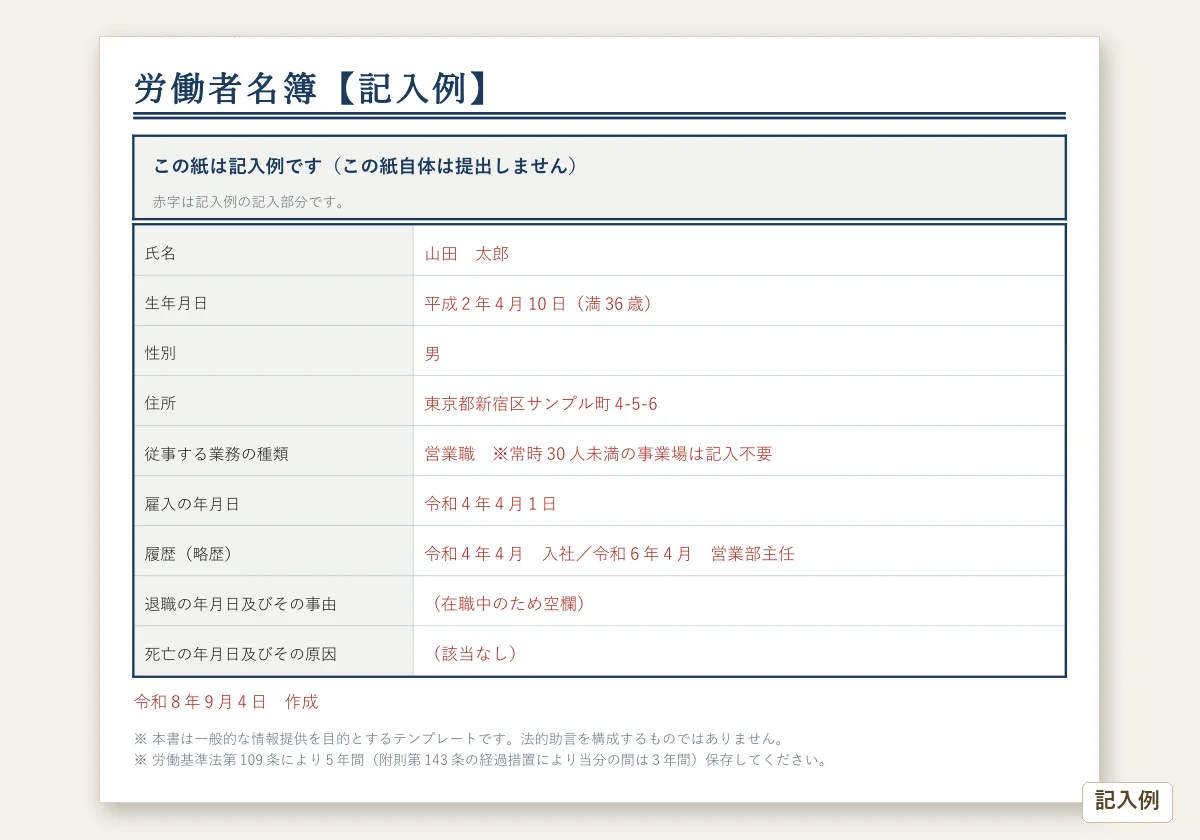
Task: Click the history value ending with 営業部主任
Action: [610, 554]
